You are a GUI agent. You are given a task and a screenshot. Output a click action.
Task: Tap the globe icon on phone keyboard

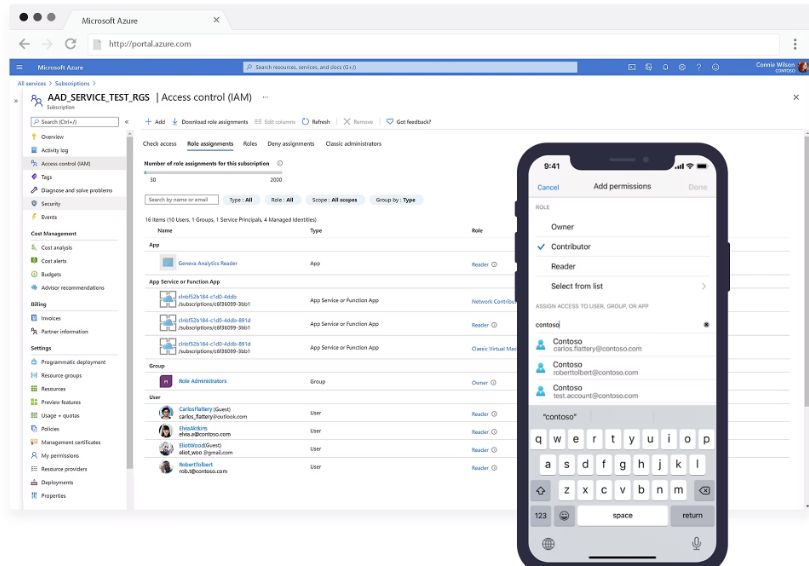[548, 544]
